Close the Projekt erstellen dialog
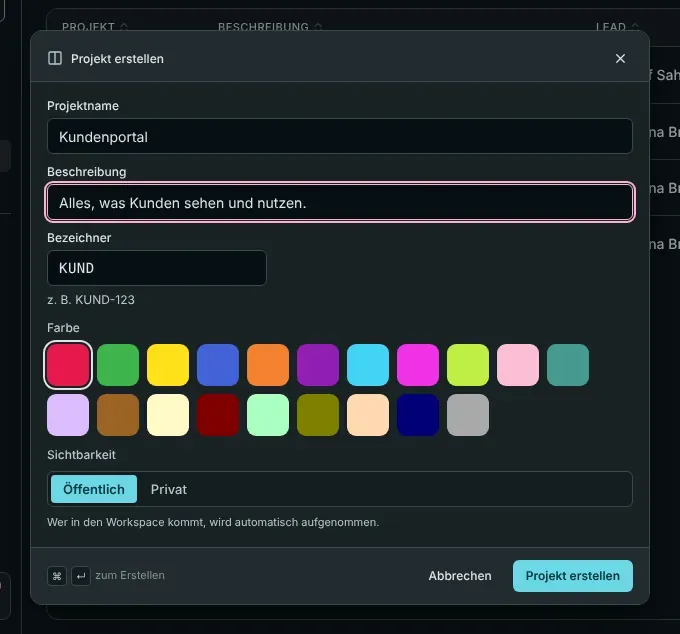This screenshot has width=680, height=634. point(620,58)
